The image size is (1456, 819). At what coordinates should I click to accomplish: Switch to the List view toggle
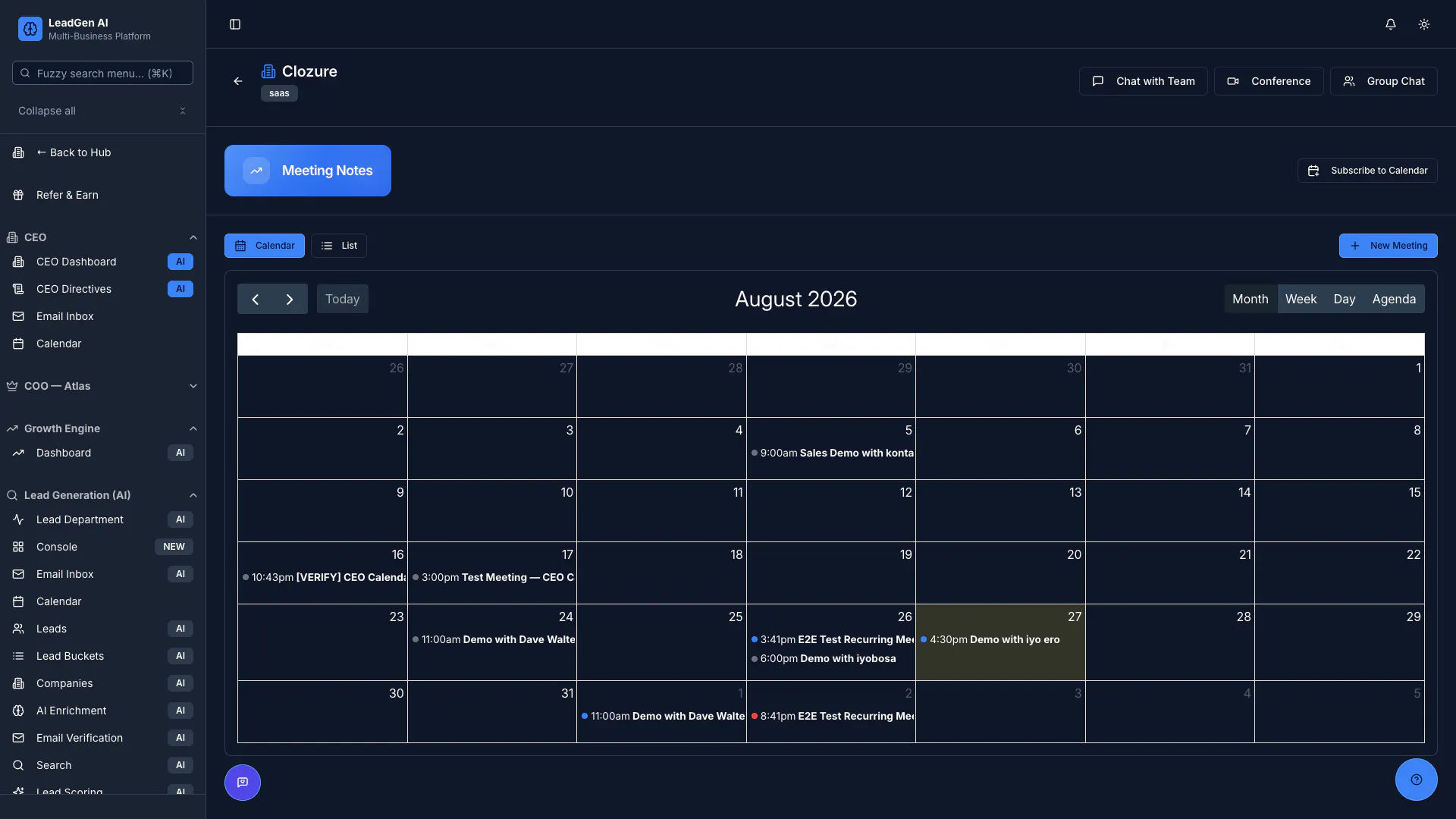(x=339, y=246)
